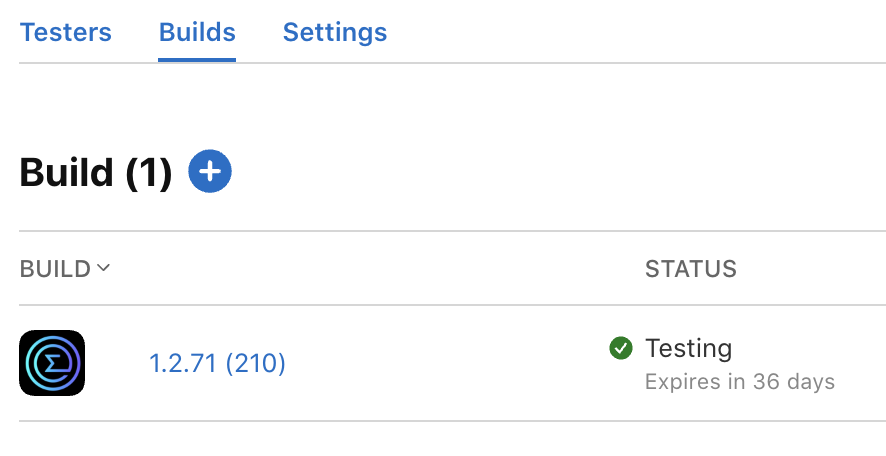Click the blue underline beneath Builds tab
Viewport: 886px width, 456px height.
coord(197,59)
